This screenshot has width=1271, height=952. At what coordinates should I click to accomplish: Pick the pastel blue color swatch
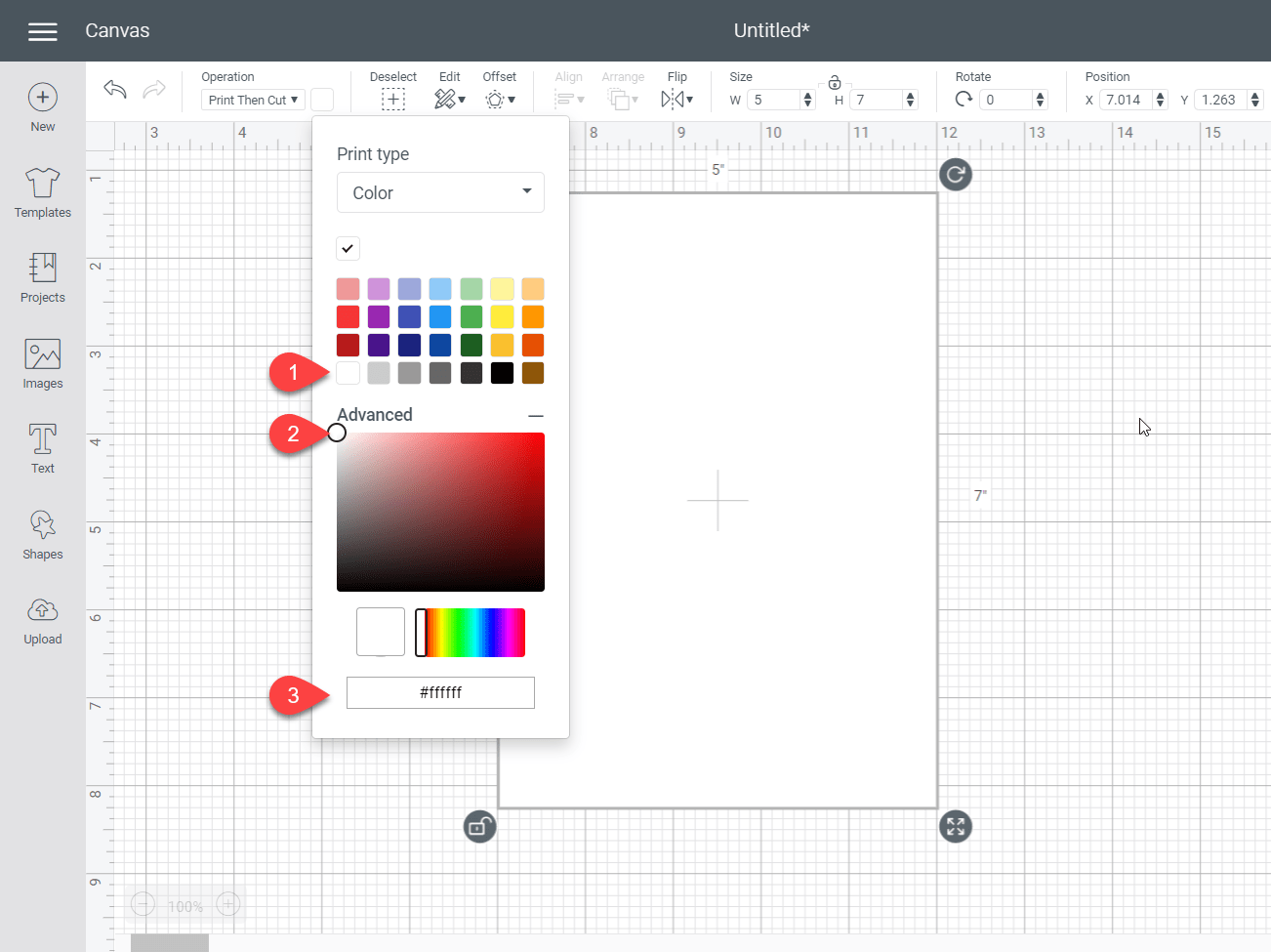[440, 289]
